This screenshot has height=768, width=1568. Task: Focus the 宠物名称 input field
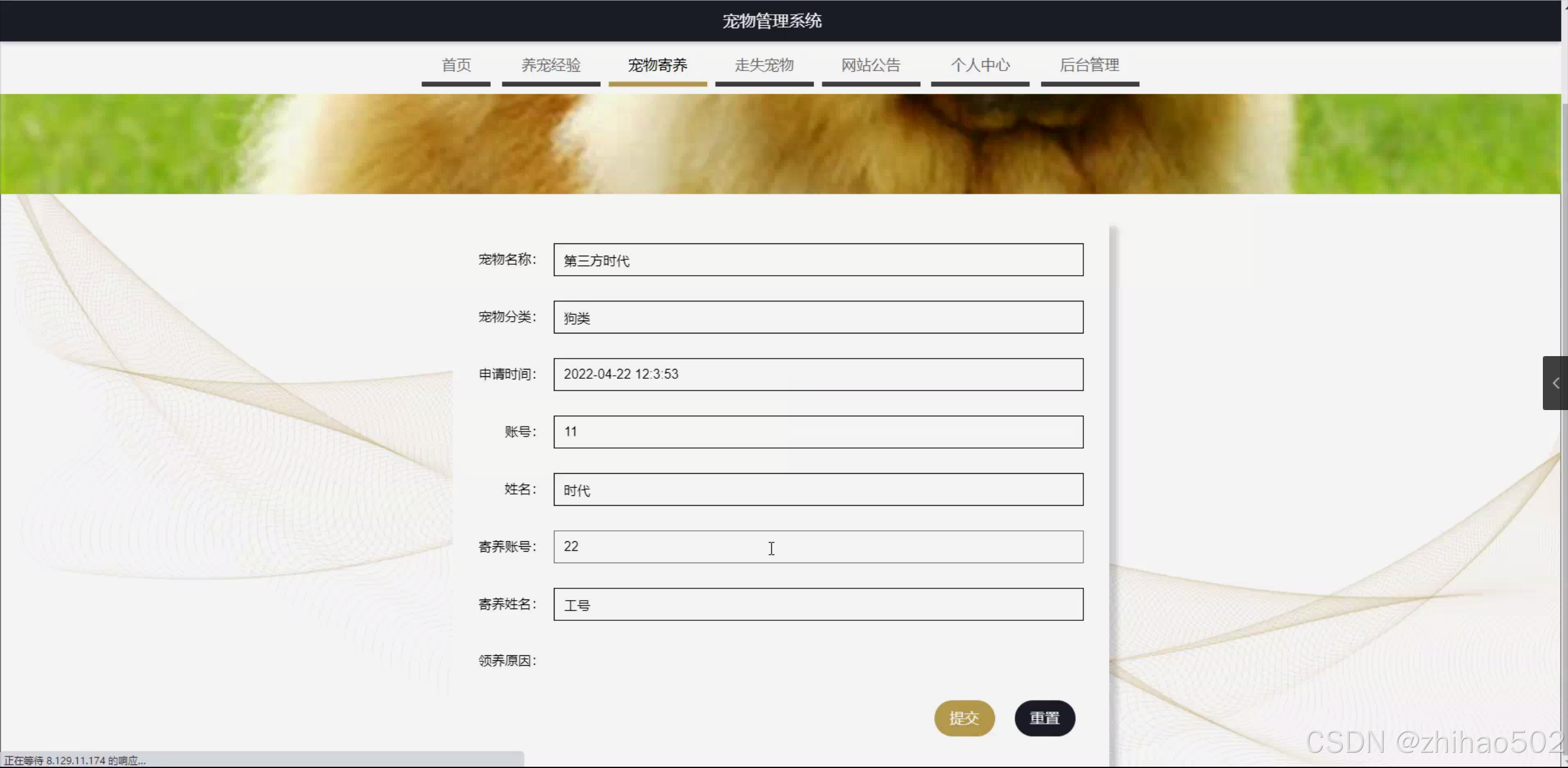[x=817, y=260]
